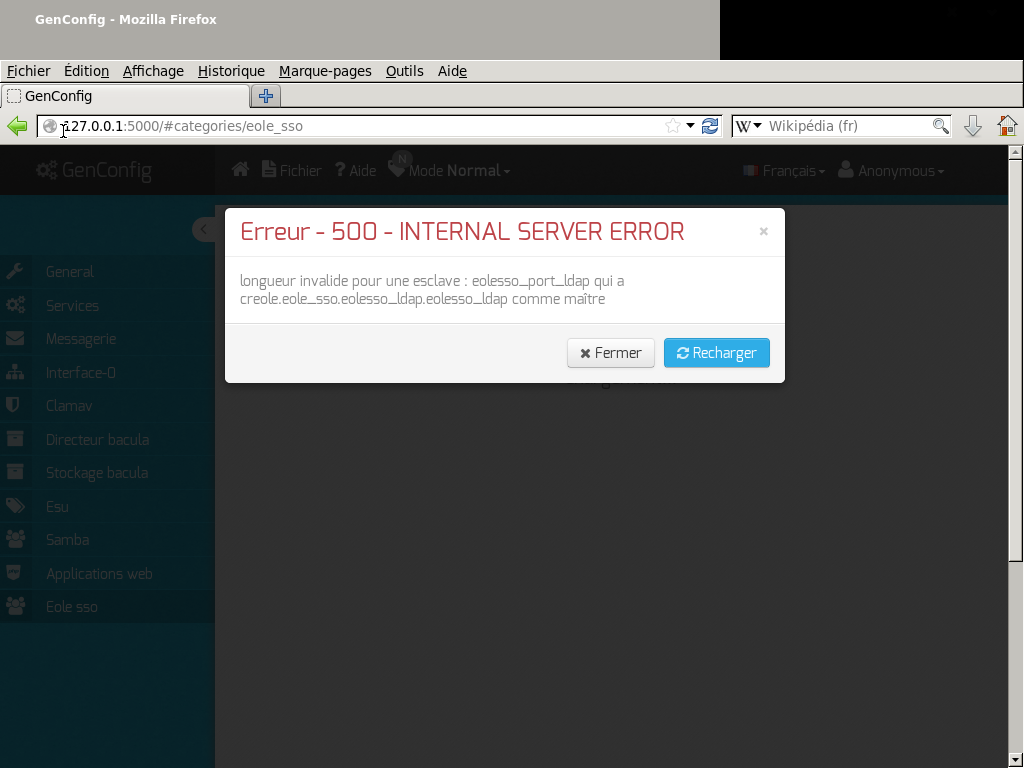
Task: Bookmark the page with the star icon
Action: [x=673, y=126]
